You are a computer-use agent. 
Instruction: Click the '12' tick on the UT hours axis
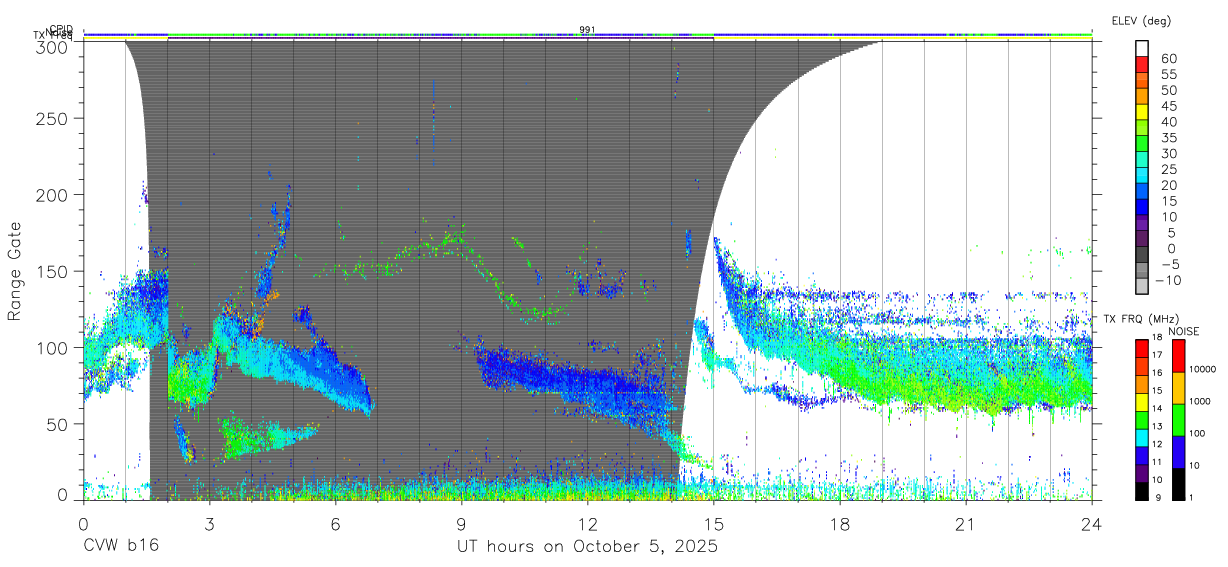587,524
